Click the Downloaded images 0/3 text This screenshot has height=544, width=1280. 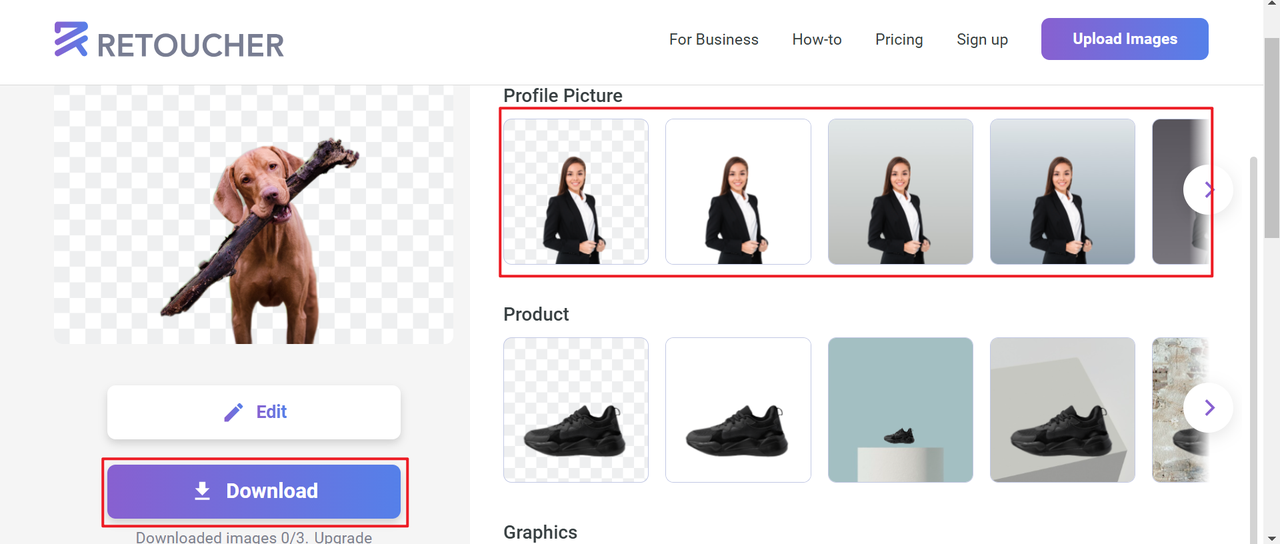coord(222,538)
